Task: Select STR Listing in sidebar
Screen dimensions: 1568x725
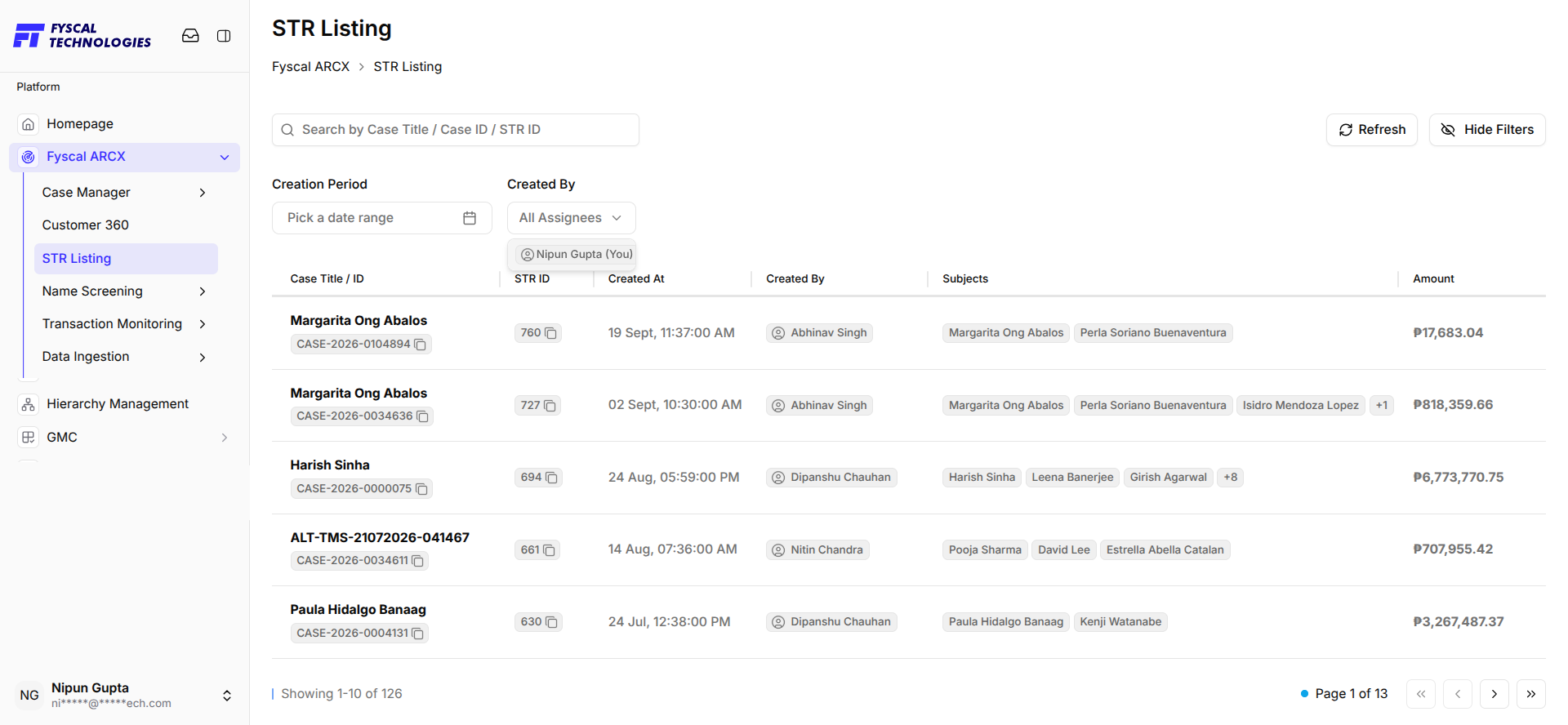Action: pos(126,259)
